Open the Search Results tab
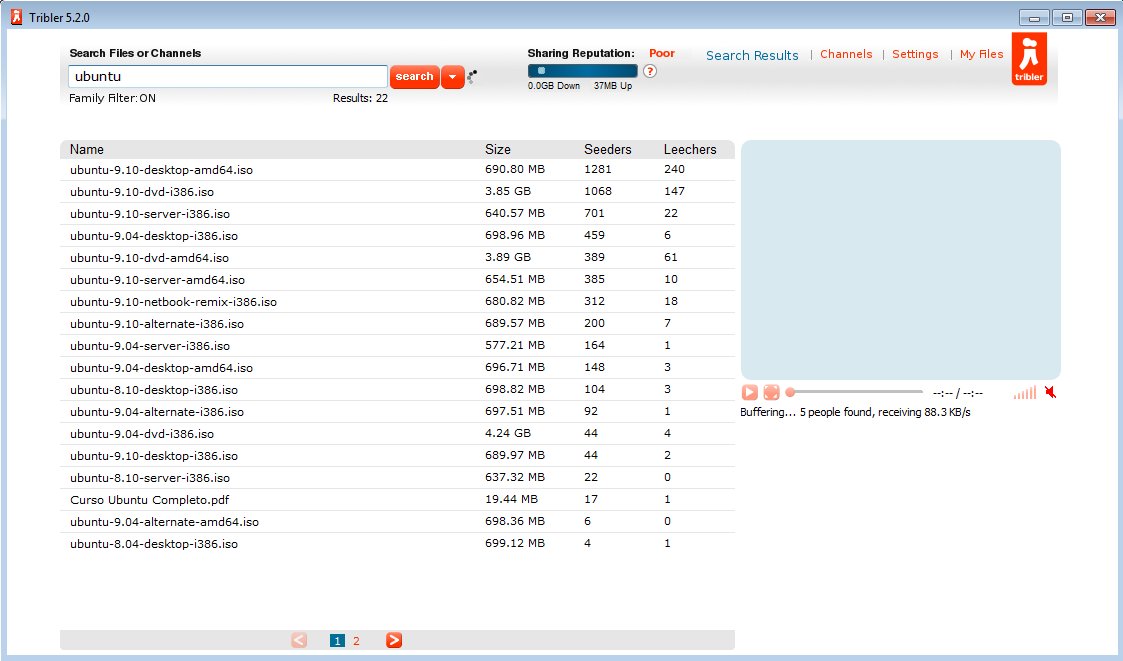 coord(752,55)
